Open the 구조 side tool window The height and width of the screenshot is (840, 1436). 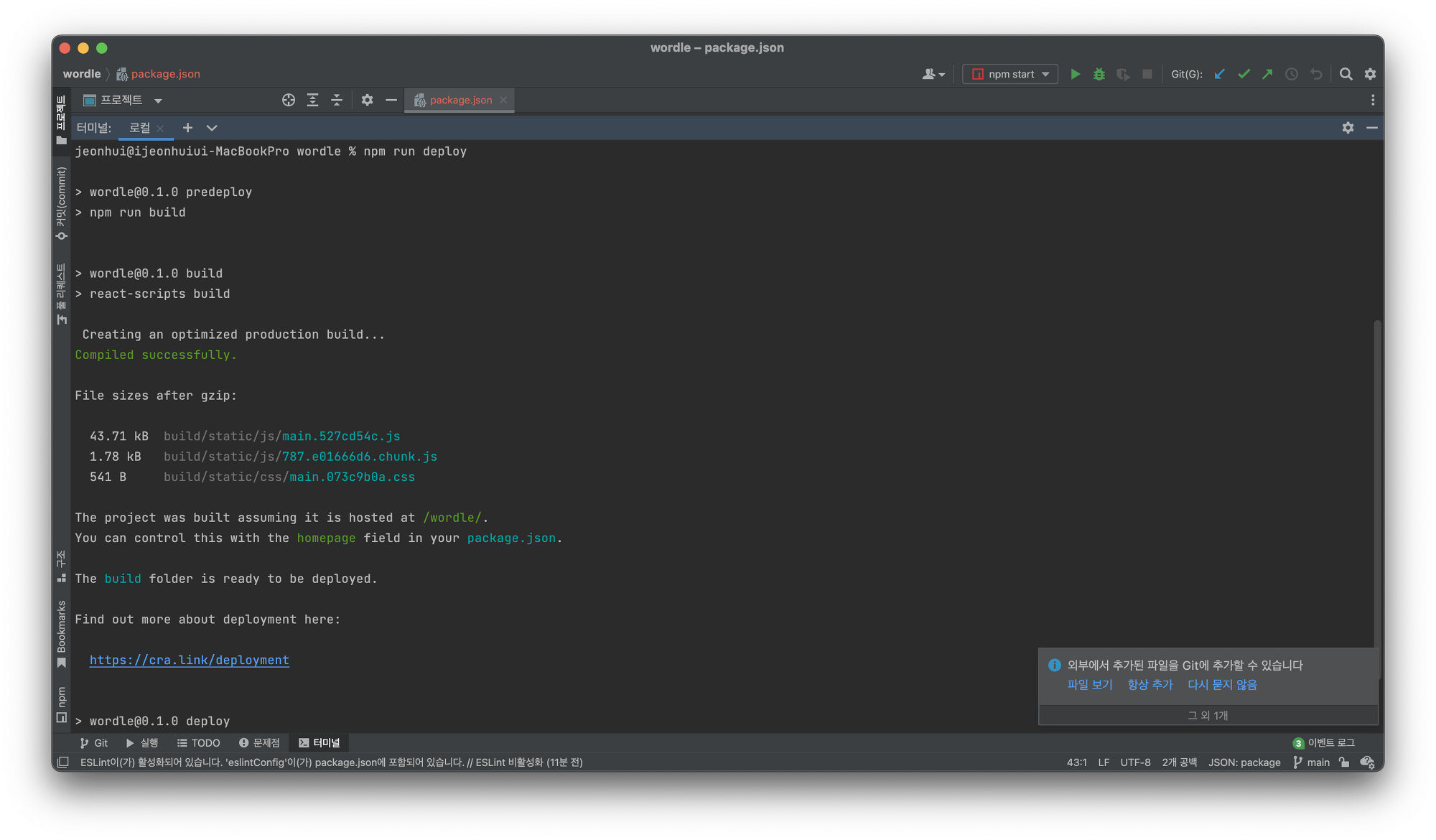(62, 566)
